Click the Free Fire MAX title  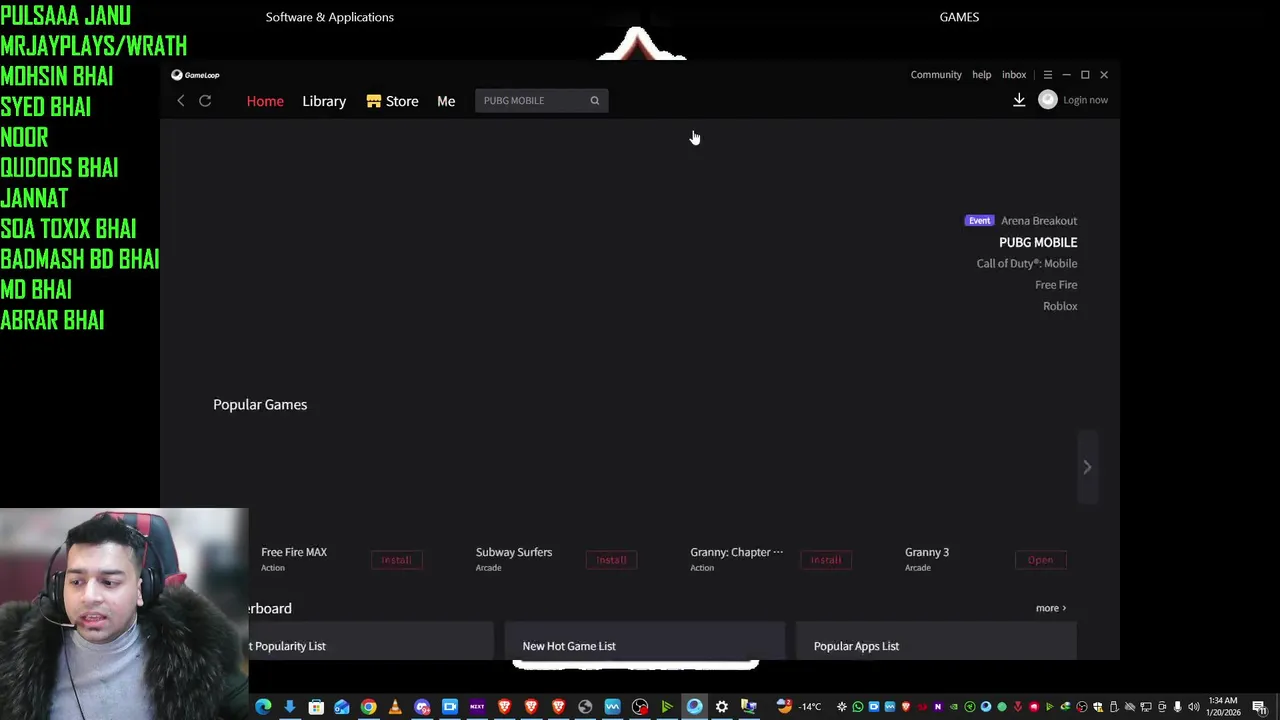(x=294, y=552)
